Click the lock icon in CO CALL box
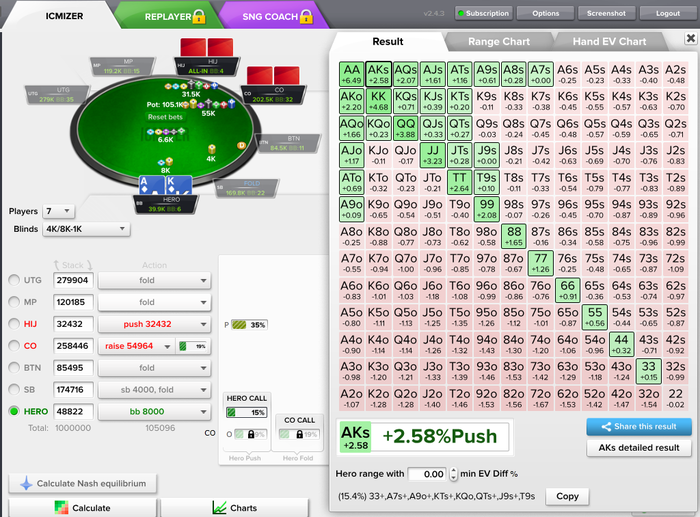Screen dimensions: 700x517 [x=300, y=434]
